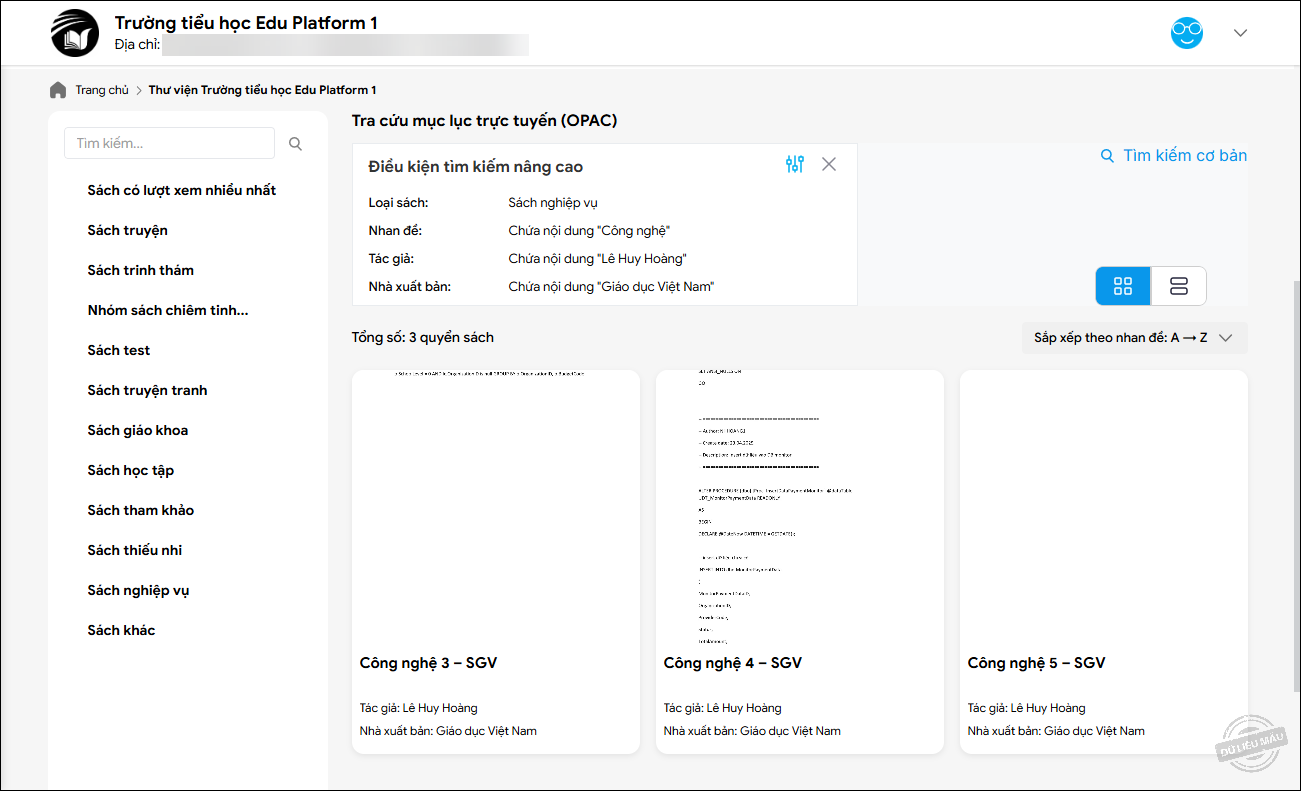This screenshot has width=1301, height=791.
Task: Select the Sách giáo khoa category
Action: pyautogui.click(x=138, y=430)
